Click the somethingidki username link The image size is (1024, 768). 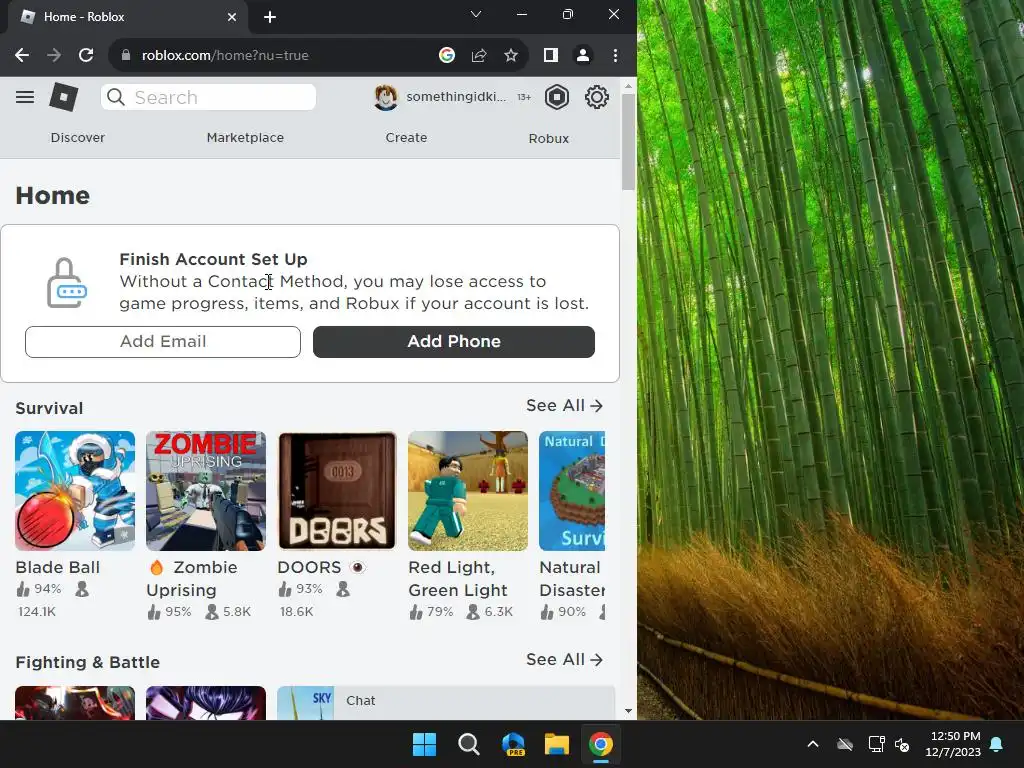point(456,97)
